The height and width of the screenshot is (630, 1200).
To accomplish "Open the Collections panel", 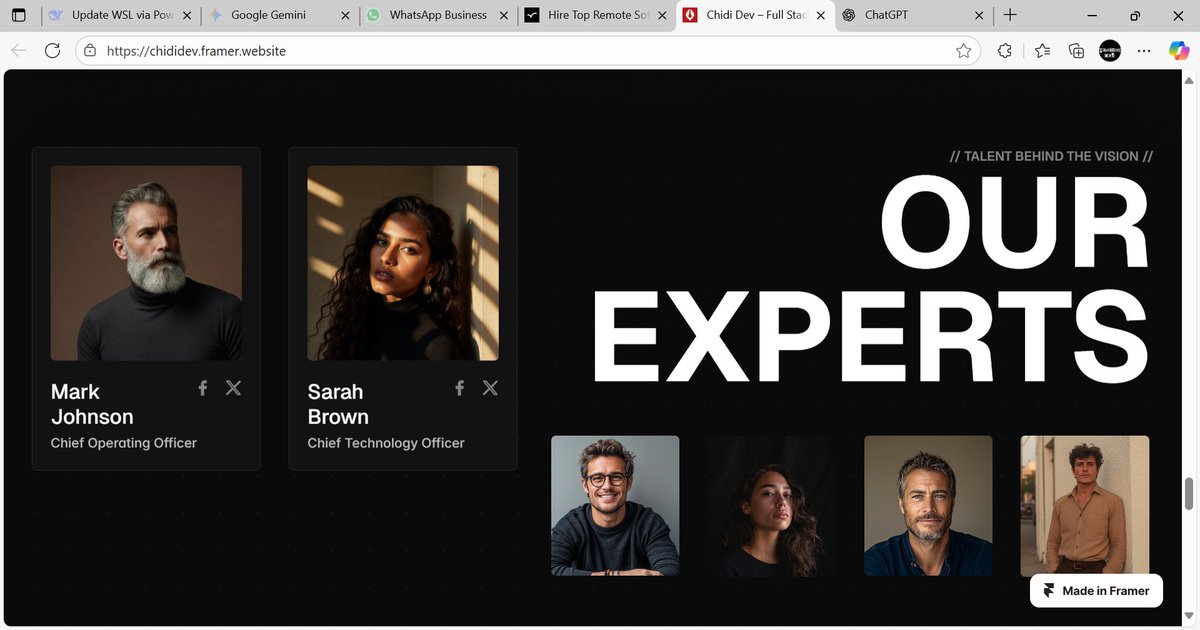I will coord(1076,51).
